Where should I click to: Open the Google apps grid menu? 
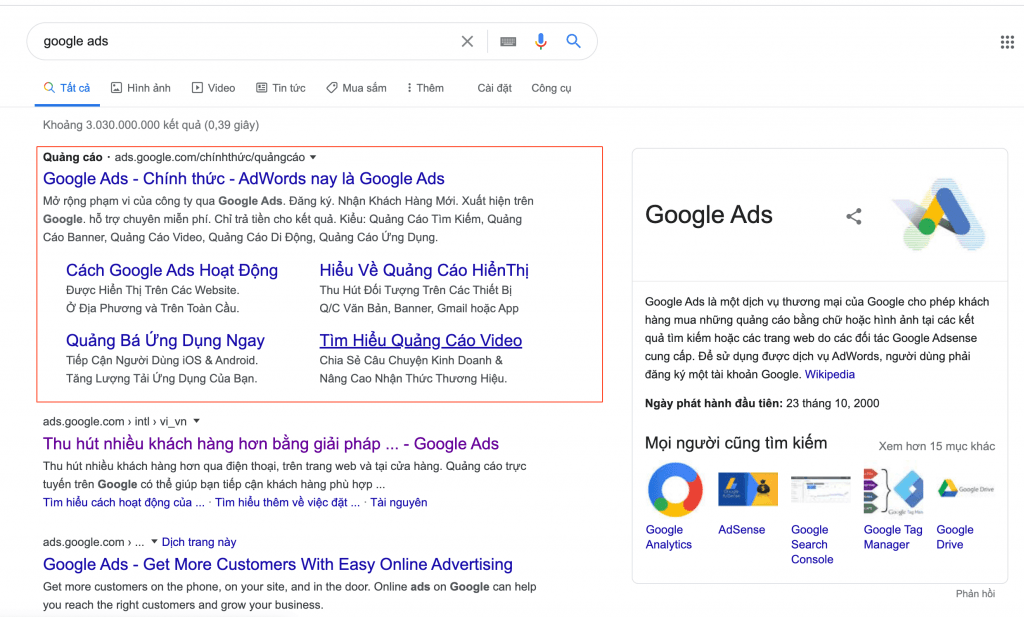[x=1007, y=42]
